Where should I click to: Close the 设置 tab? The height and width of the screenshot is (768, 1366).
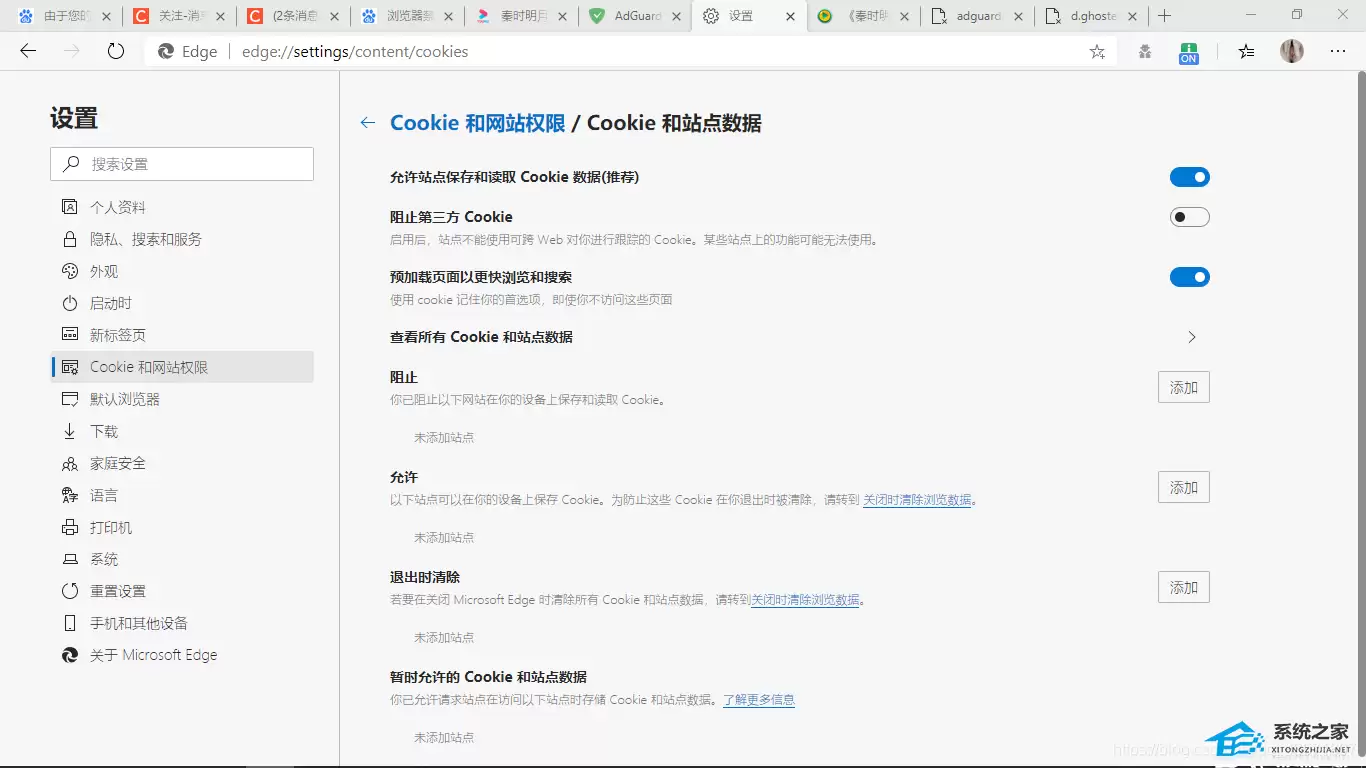tap(791, 16)
